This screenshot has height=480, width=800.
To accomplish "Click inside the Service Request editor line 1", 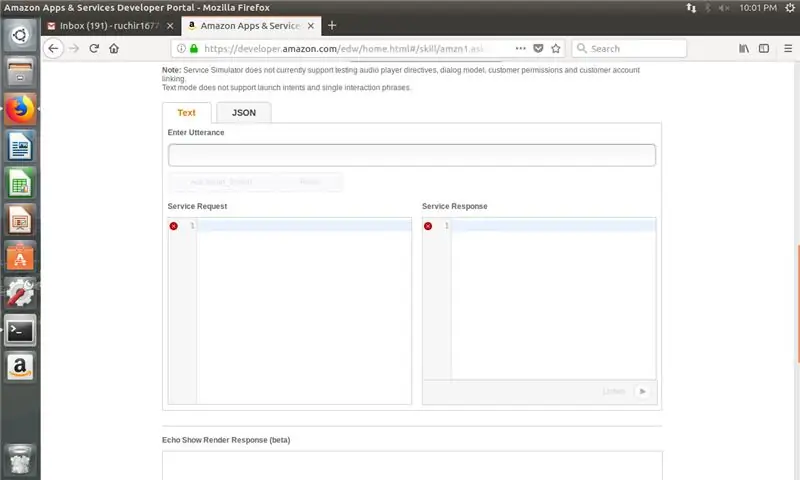I will (304, 225).
